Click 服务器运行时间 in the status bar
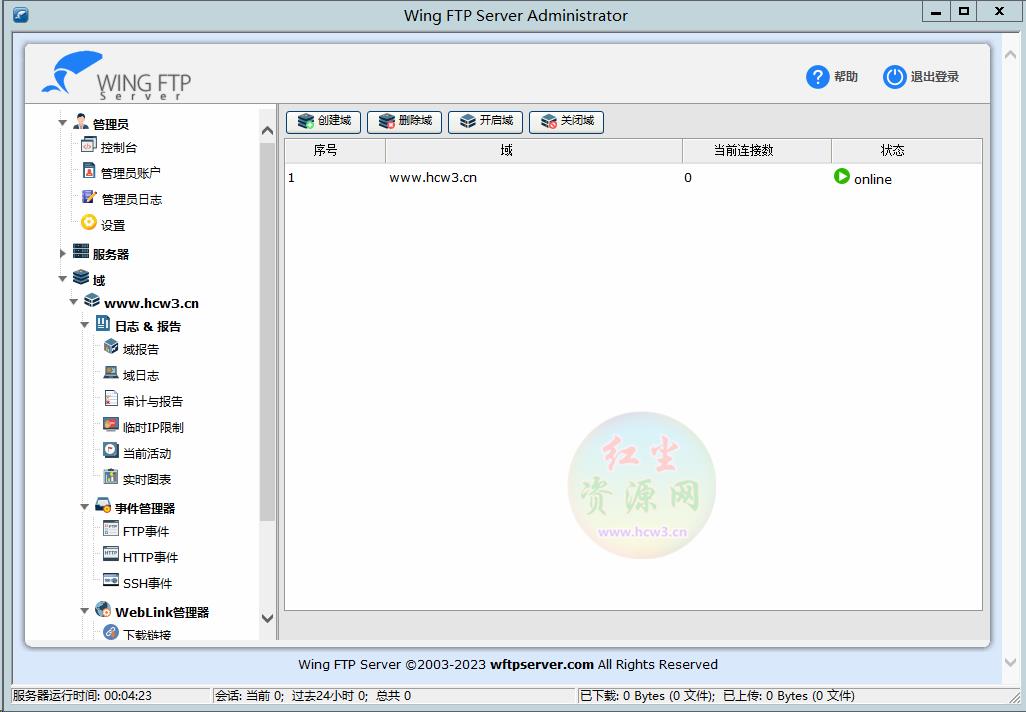The image size is (1026, 712). tap(82, 696)
